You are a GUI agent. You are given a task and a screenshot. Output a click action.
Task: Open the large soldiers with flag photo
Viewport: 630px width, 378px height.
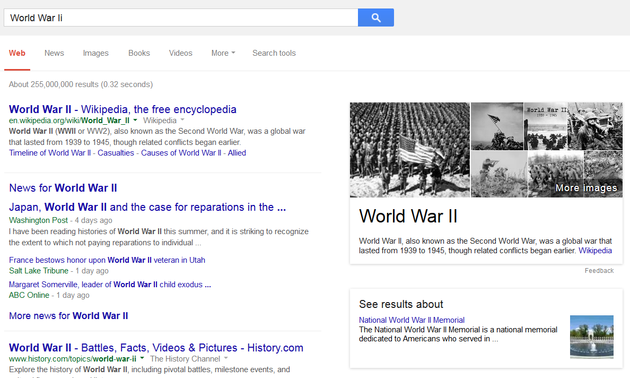[409, 150]
